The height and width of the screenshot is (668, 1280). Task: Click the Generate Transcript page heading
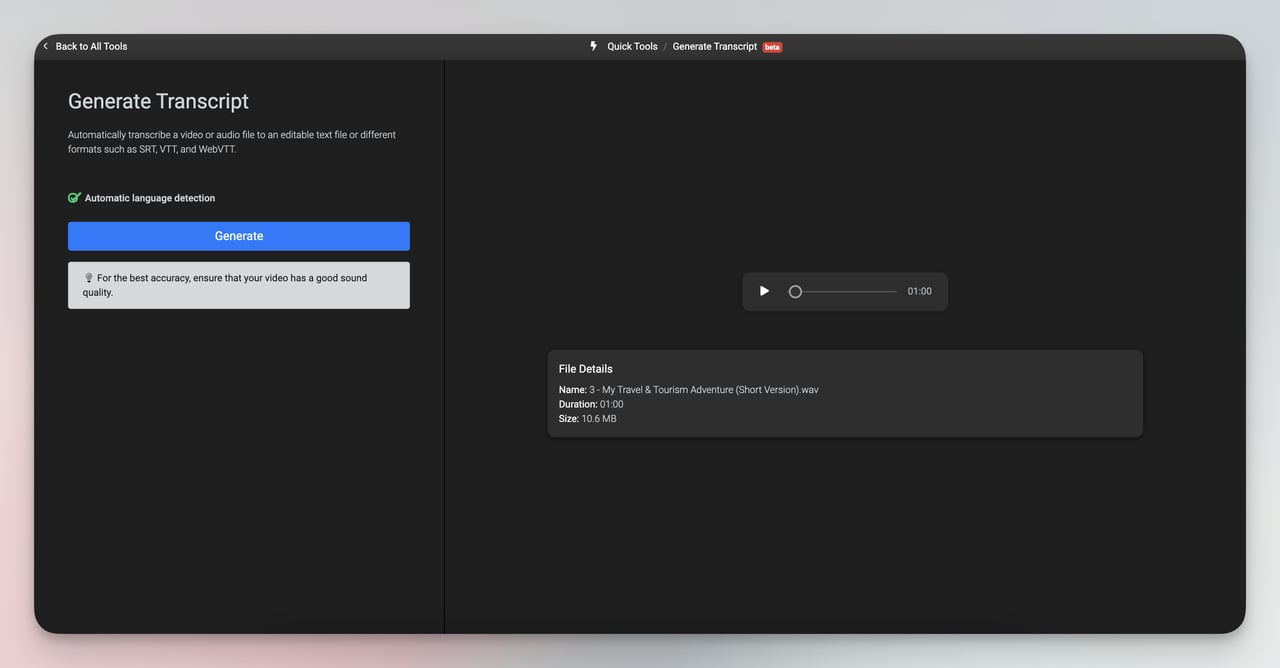click(158, 101)
